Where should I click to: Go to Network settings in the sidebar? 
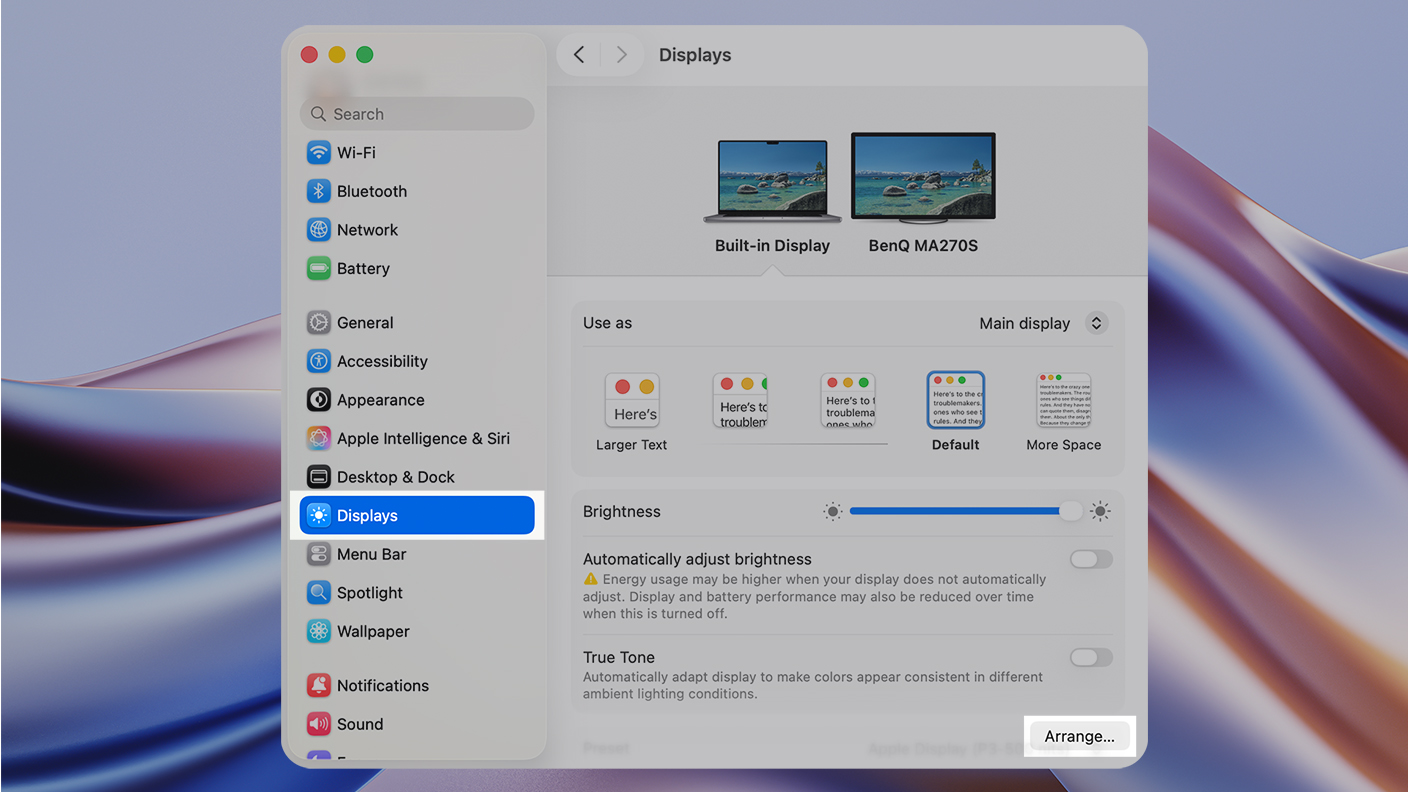pyautogui.click(x=417, y=230)
